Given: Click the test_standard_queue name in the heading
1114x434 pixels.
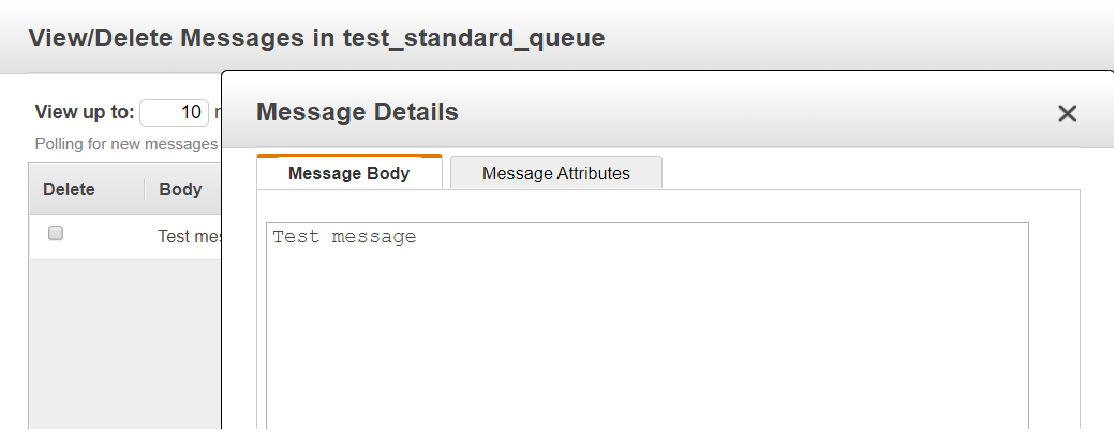Looking at the screenshot, I should [474, 38].
